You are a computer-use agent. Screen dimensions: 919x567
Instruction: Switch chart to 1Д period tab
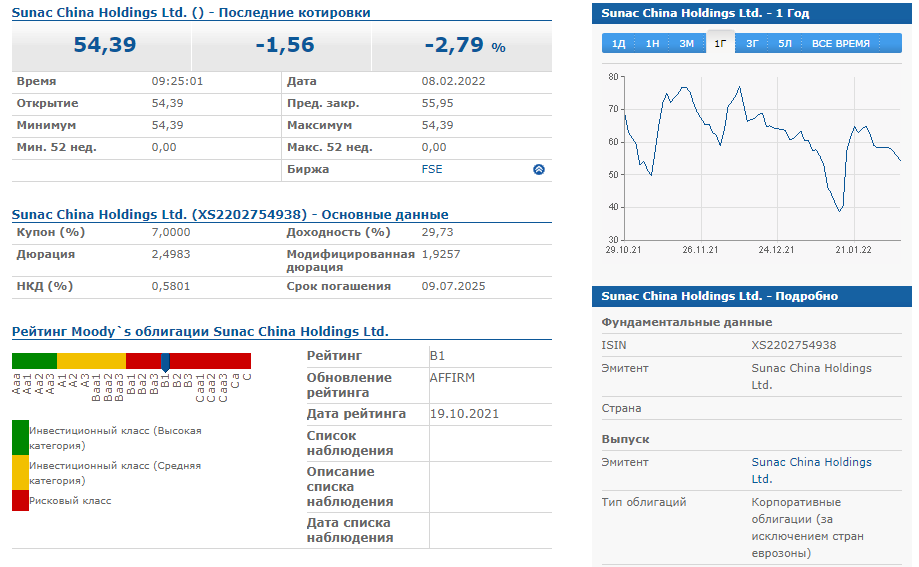[x=618, y=43]
